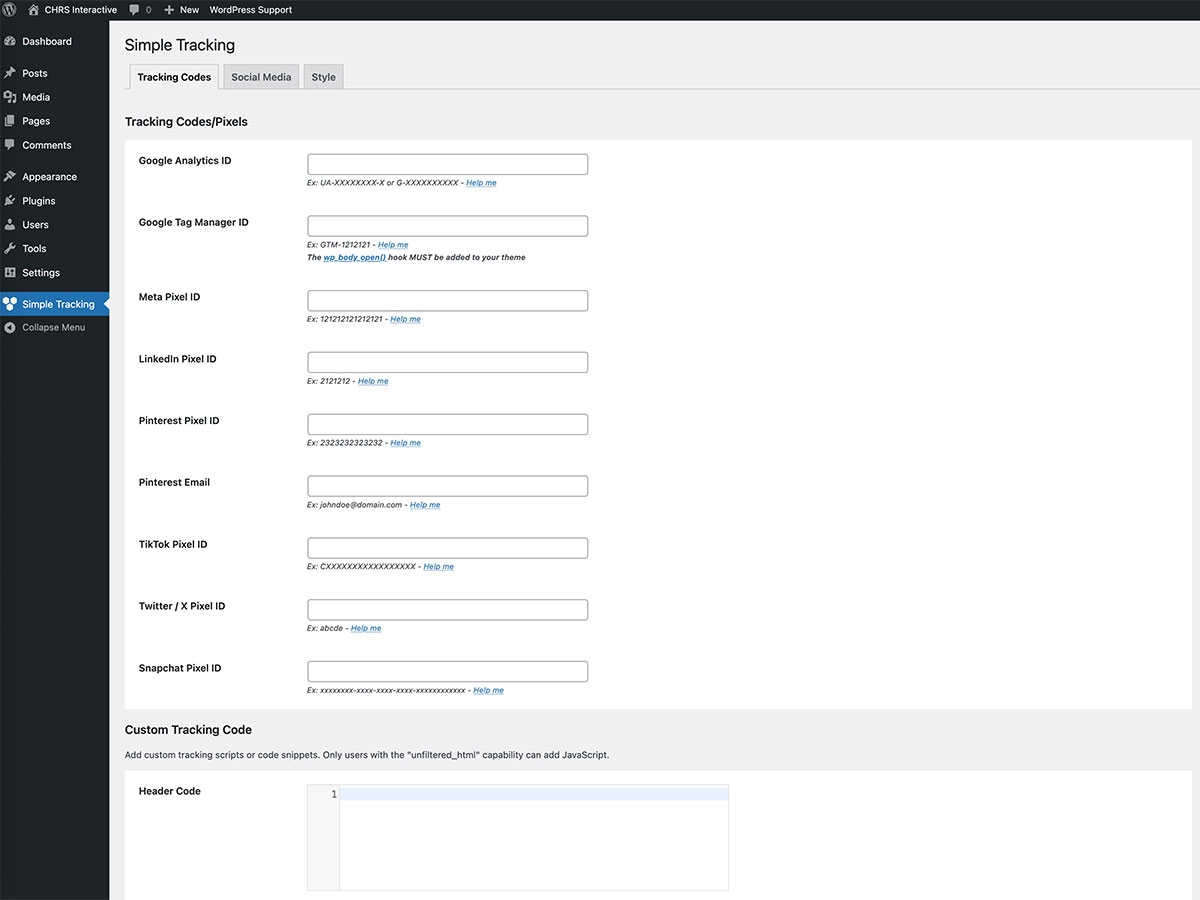
Task: Open the Dashboard gauge icon in sidebar
Action: (x=10, y=42)
